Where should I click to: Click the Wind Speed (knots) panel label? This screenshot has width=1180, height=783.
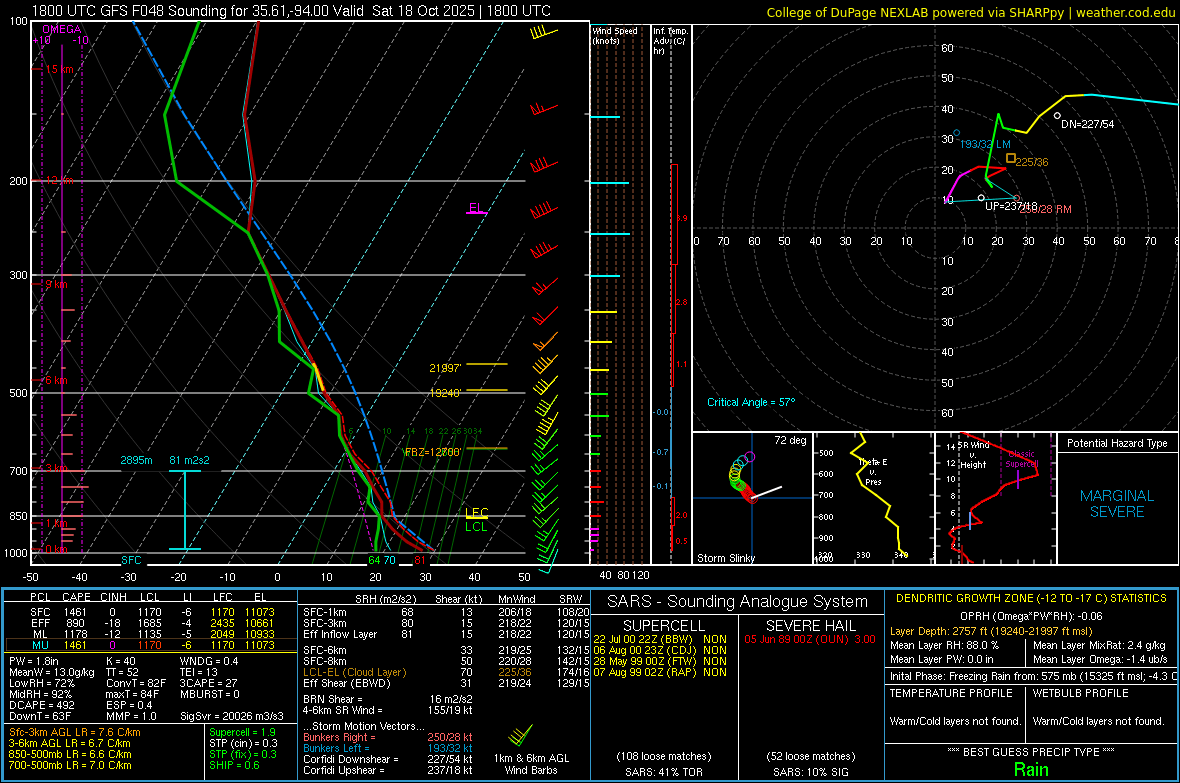[615, 36]
